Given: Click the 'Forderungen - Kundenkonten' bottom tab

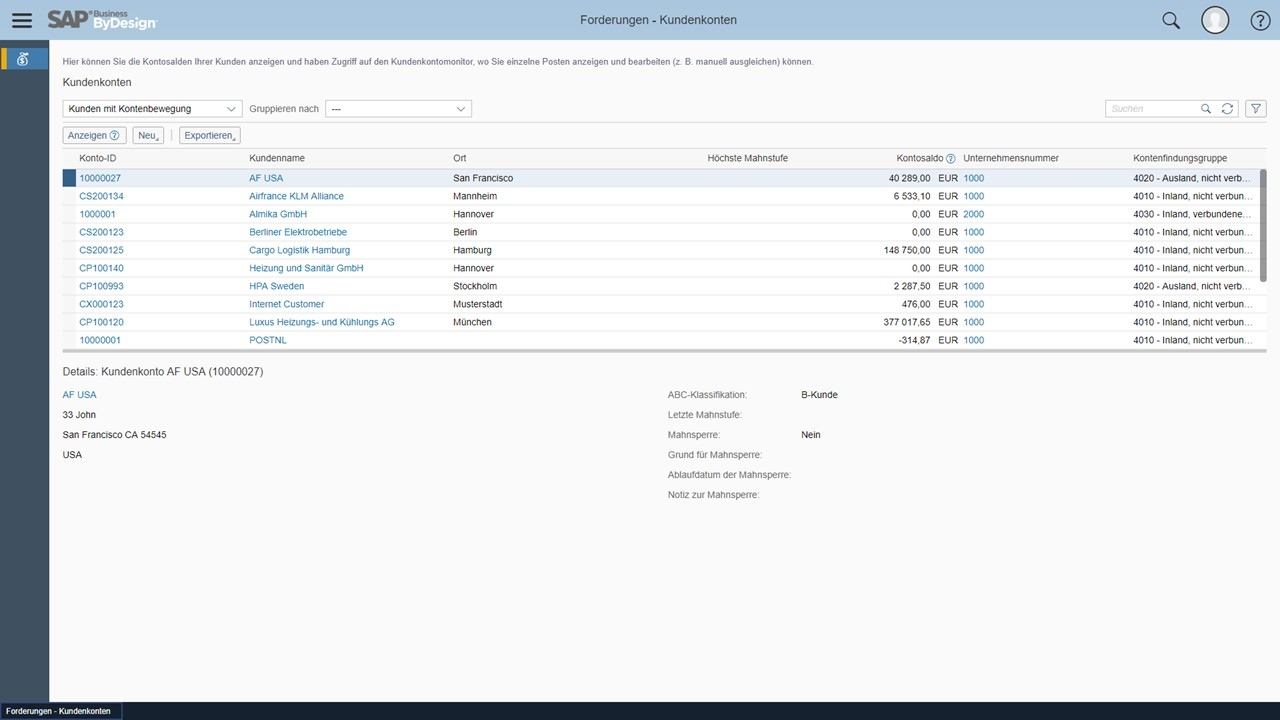Looking at the screenshot, I should [60, 711].
